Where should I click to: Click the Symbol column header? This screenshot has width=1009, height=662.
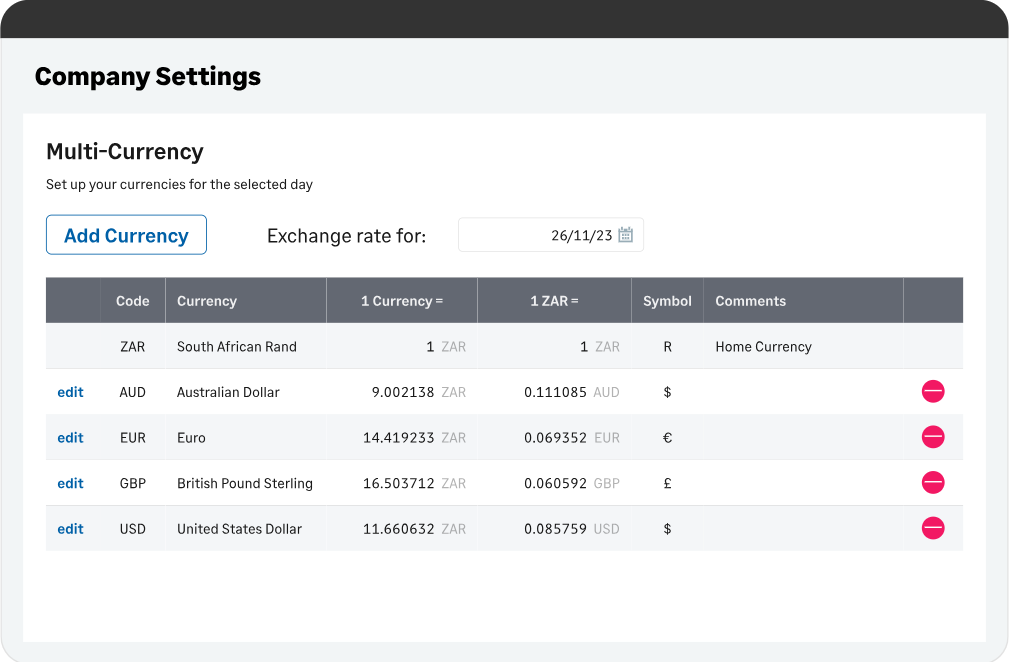click(x=667, y=300)
